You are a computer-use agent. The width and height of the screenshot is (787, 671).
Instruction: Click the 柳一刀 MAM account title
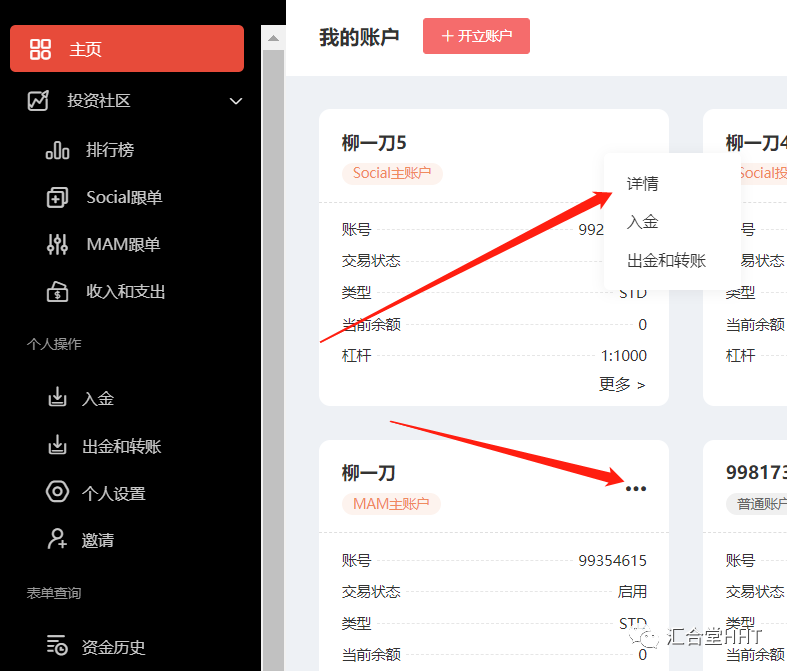[x=368, y=473]
